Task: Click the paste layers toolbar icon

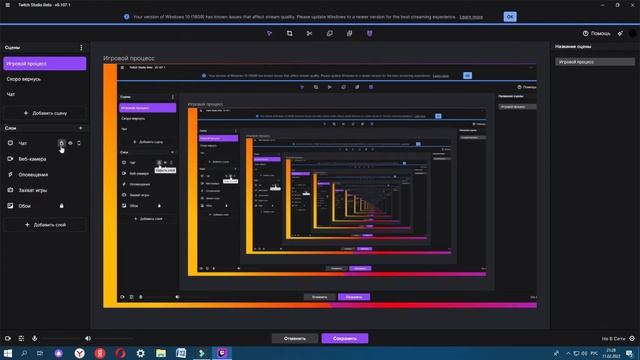Action: pyautogui.click(x=349, y=33)
